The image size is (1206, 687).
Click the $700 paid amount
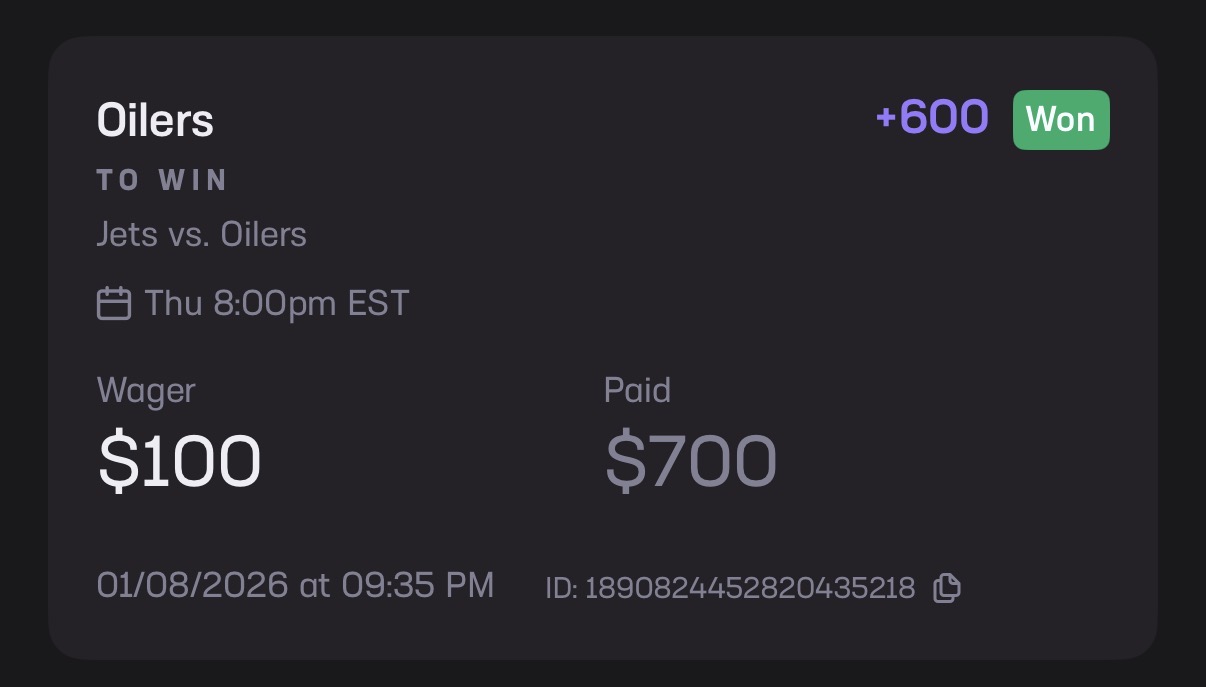click(x=691, y=462)
